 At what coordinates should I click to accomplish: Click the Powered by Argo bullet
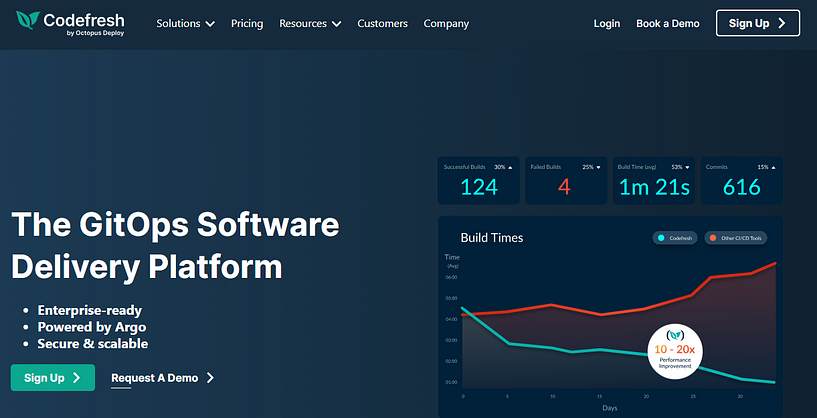[x=92, y=327]
